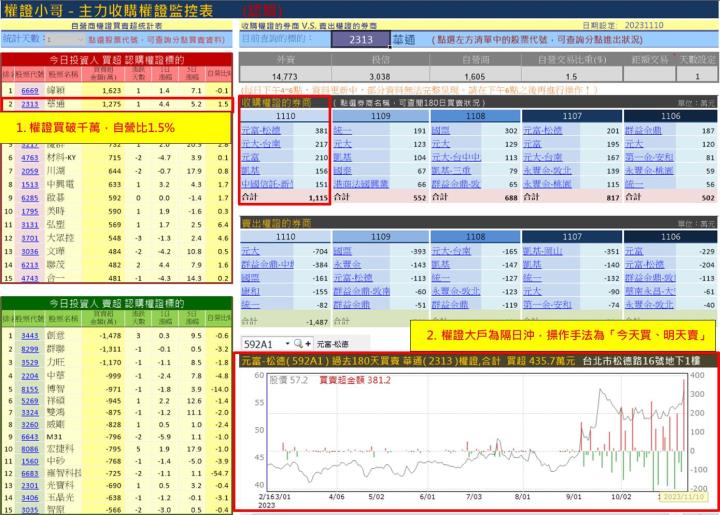
Task: Open stock code link 1513
Action: tap(30, 185)
